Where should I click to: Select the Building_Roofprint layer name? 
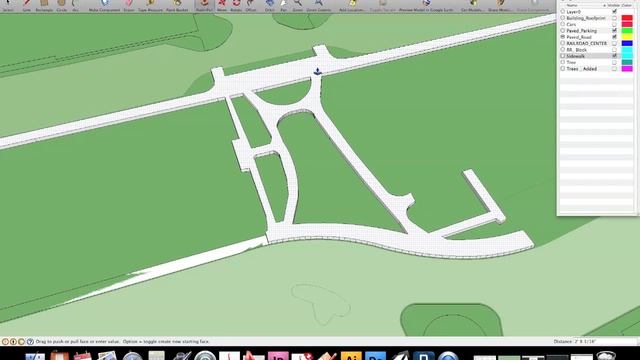pos(586,18)
